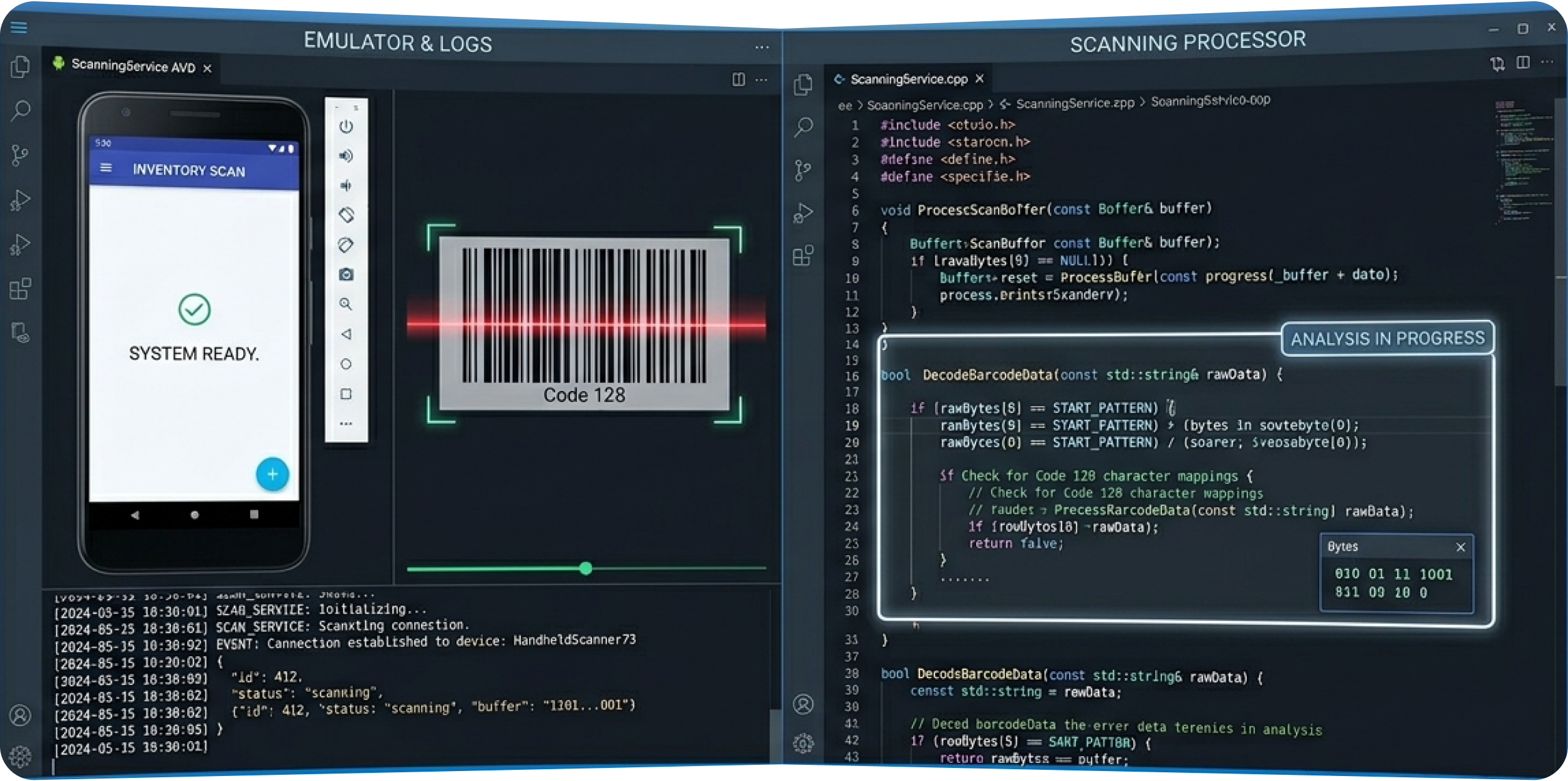Click the emulator toolbar back triangle
The image size is (1568, 781).
click(346, 334)
